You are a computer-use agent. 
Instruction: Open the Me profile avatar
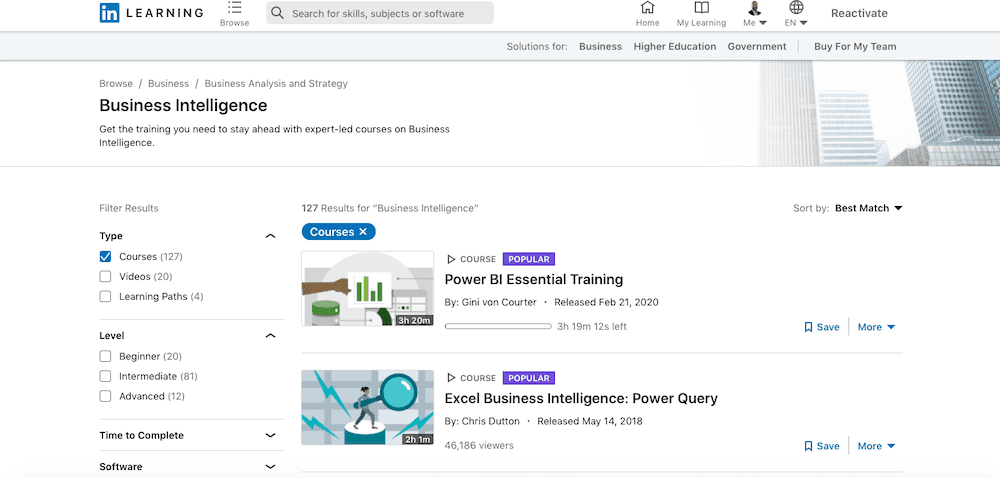click(755, 8)
